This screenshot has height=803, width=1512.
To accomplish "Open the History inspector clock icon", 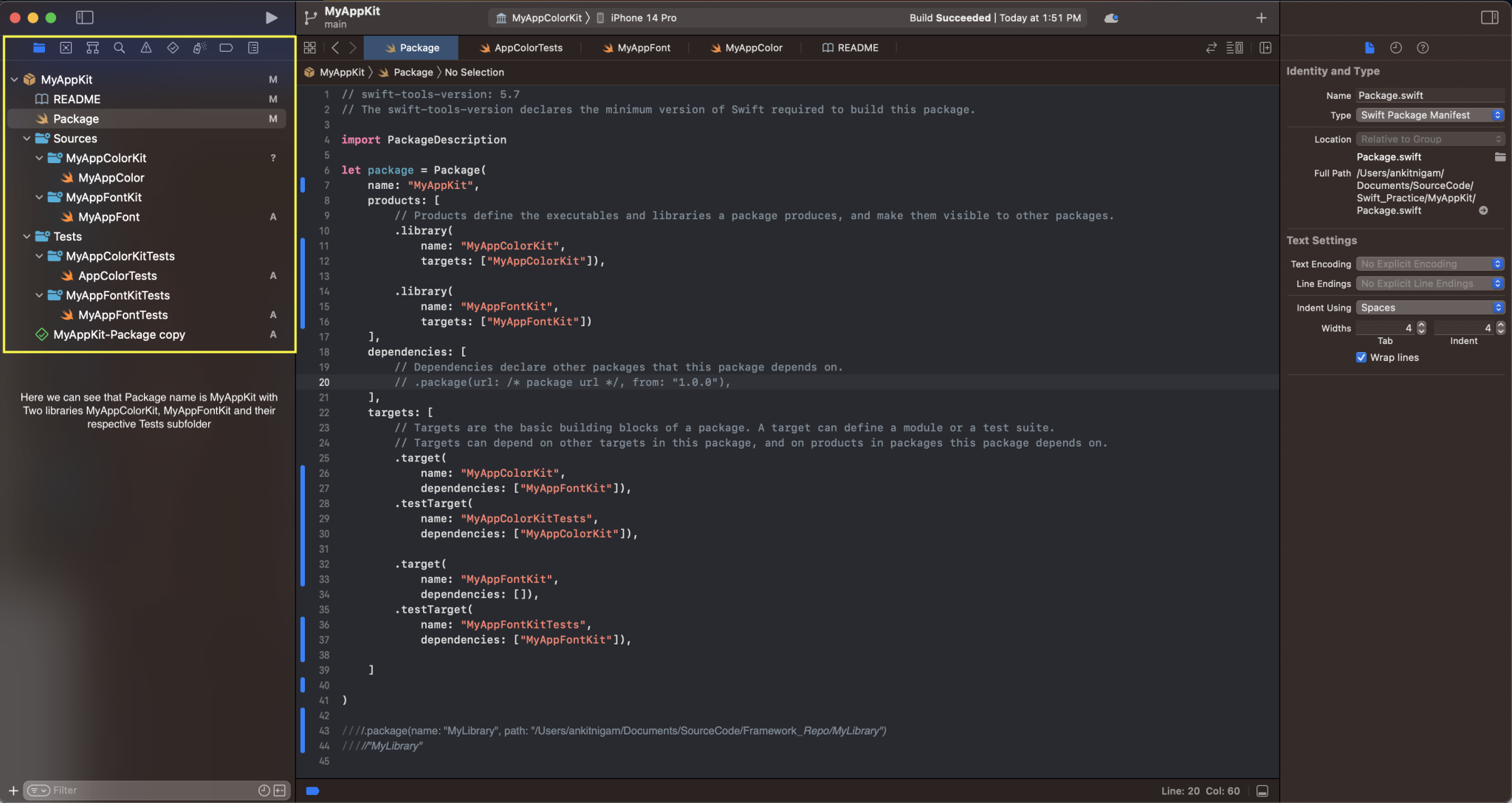I will pos(1395,47).
